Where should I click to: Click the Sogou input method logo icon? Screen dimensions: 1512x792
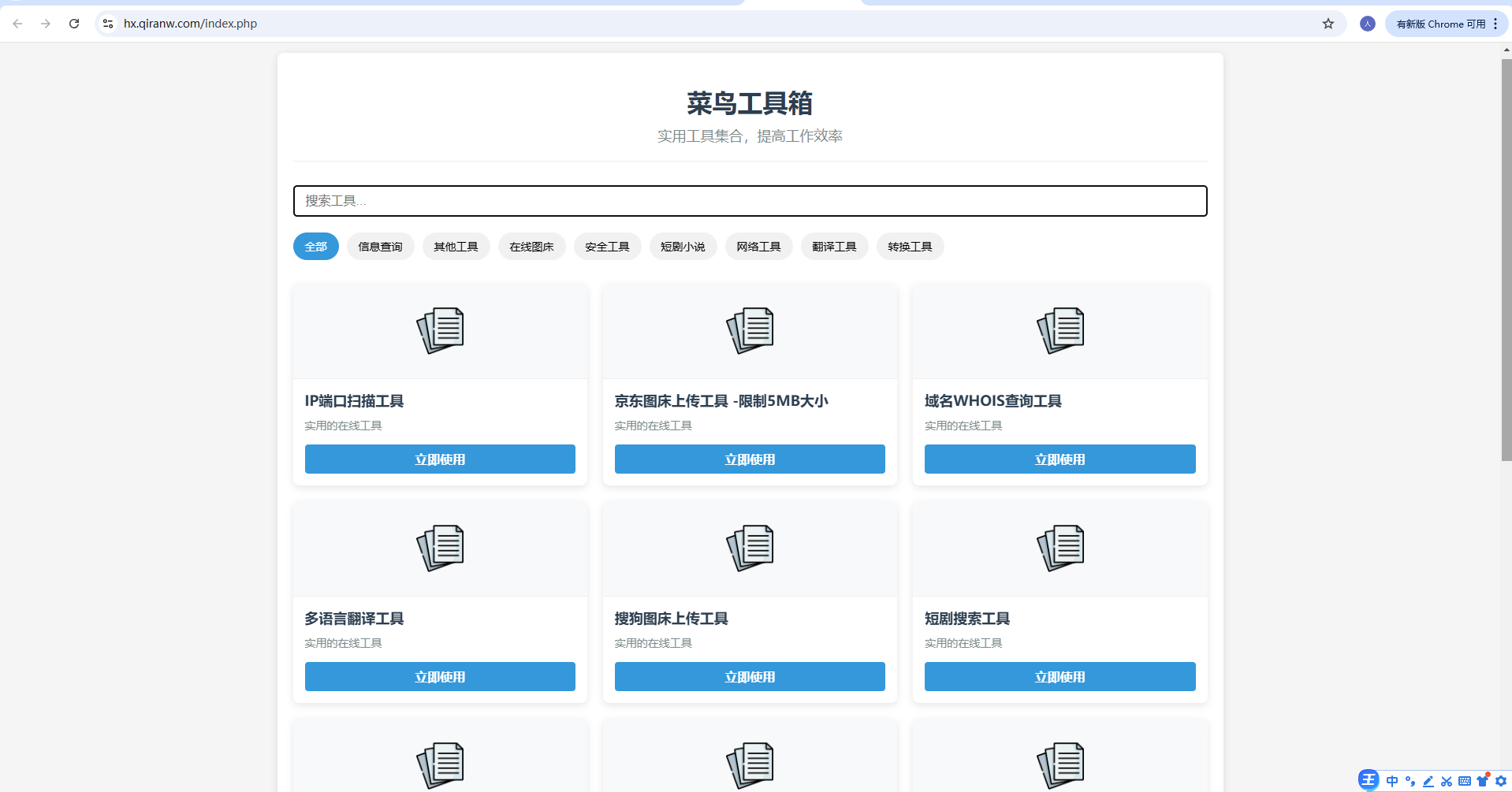coord(1369,780)
